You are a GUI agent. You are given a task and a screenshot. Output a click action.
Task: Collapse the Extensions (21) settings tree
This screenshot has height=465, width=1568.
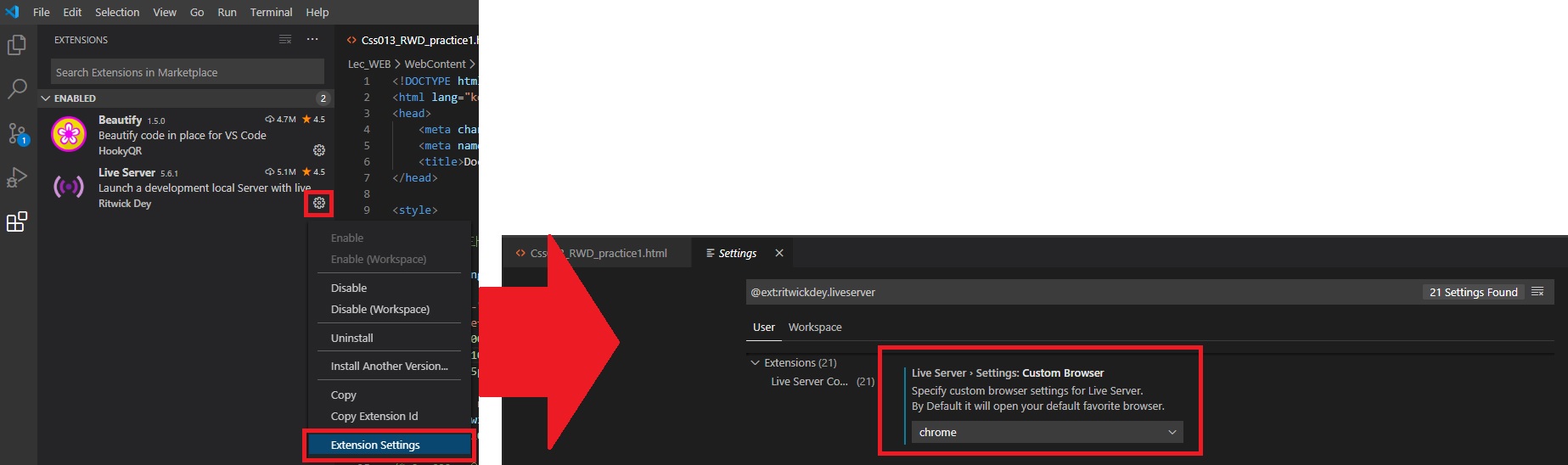[755, 362]
